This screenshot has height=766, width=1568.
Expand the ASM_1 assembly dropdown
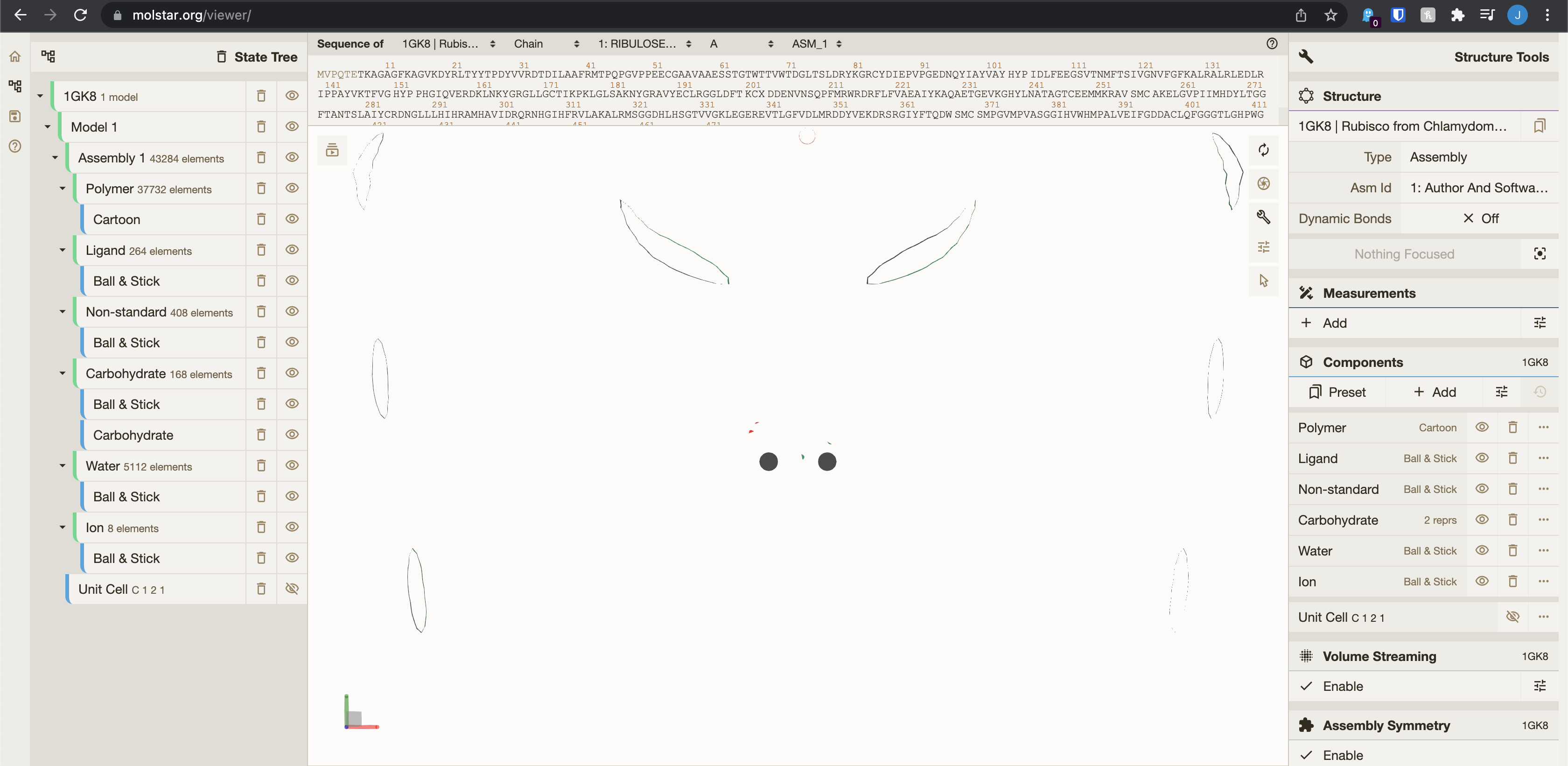(816, 43)
